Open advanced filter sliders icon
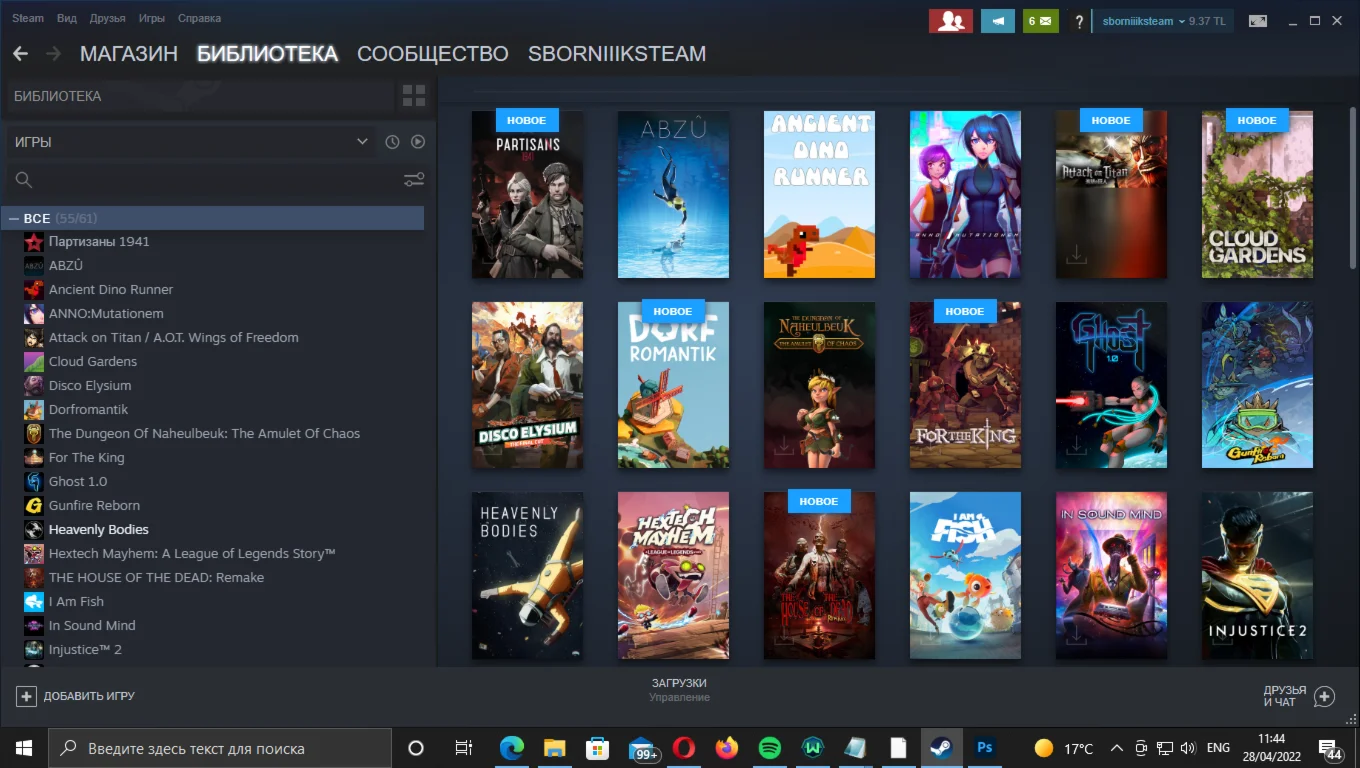1360x768 pixels. pyautogui.click(x=414, y=180)
